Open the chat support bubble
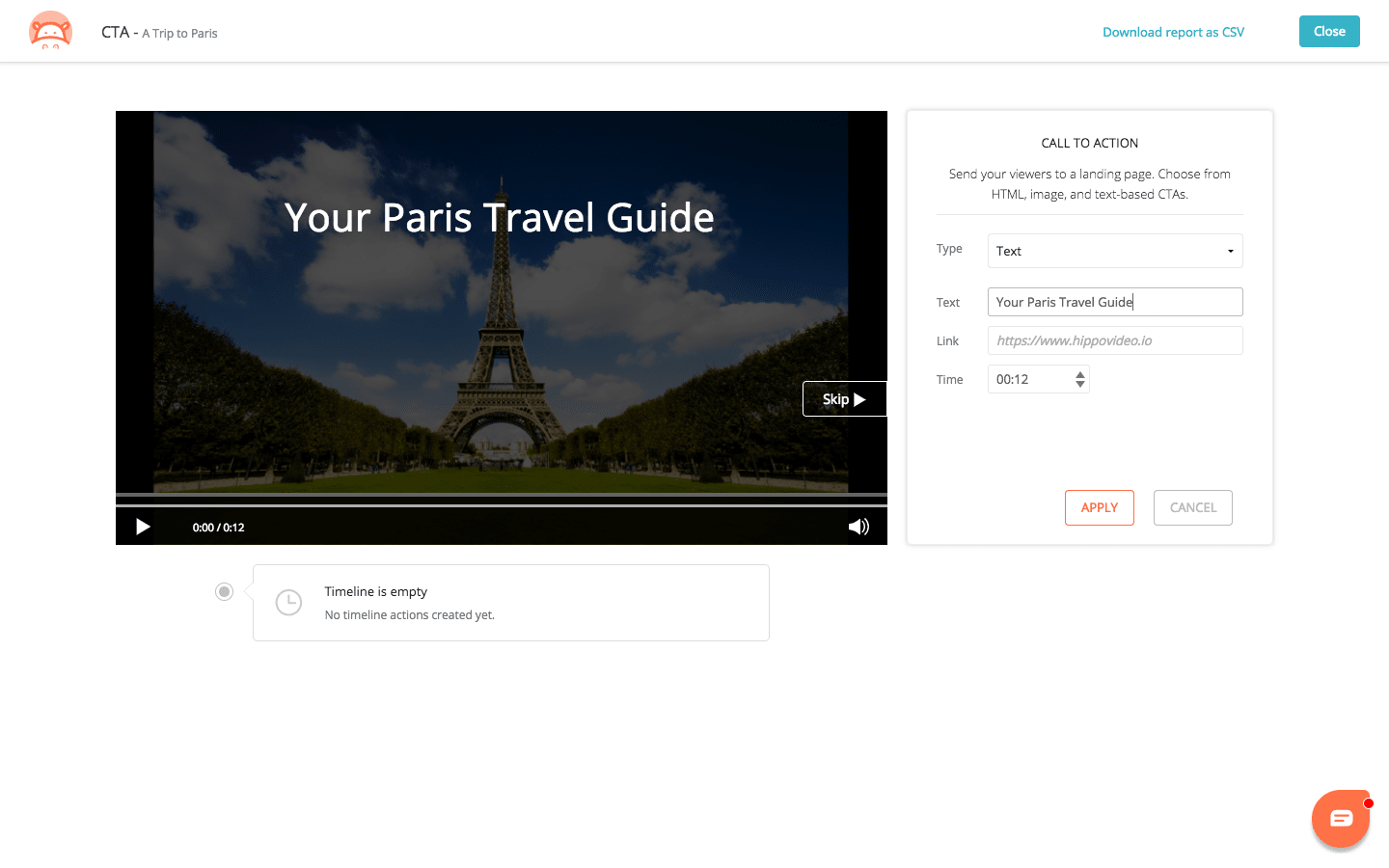 coord(1341,819)
